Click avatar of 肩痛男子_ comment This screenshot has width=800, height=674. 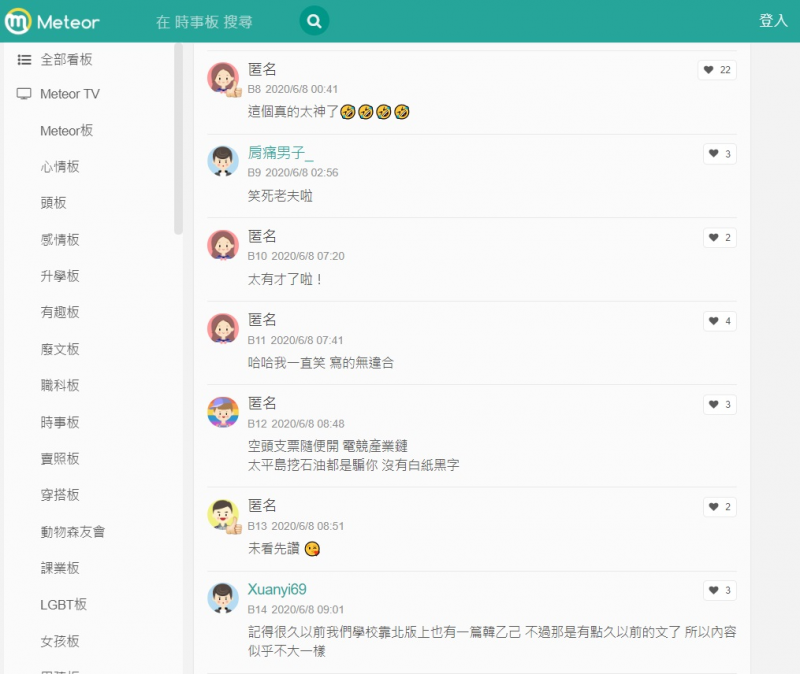pos(223,161)
